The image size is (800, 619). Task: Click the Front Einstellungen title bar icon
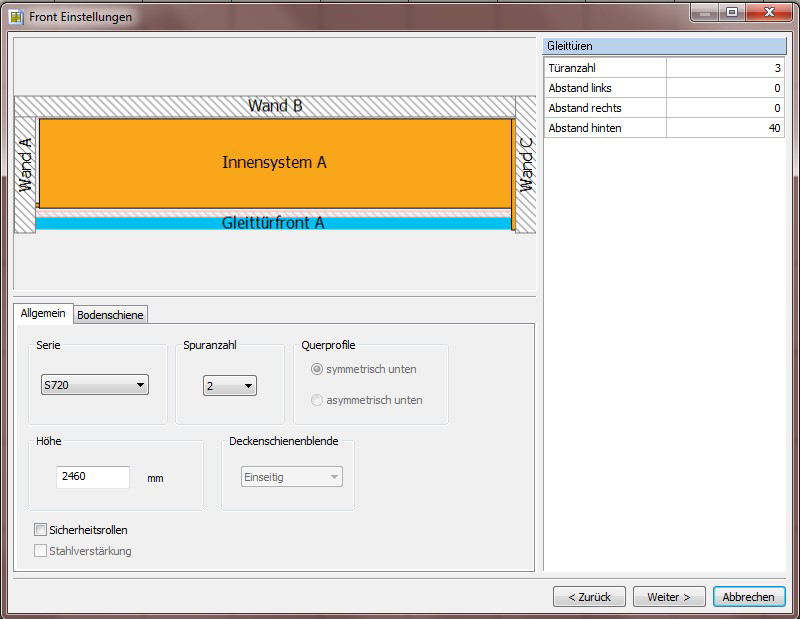click(14, 16)
